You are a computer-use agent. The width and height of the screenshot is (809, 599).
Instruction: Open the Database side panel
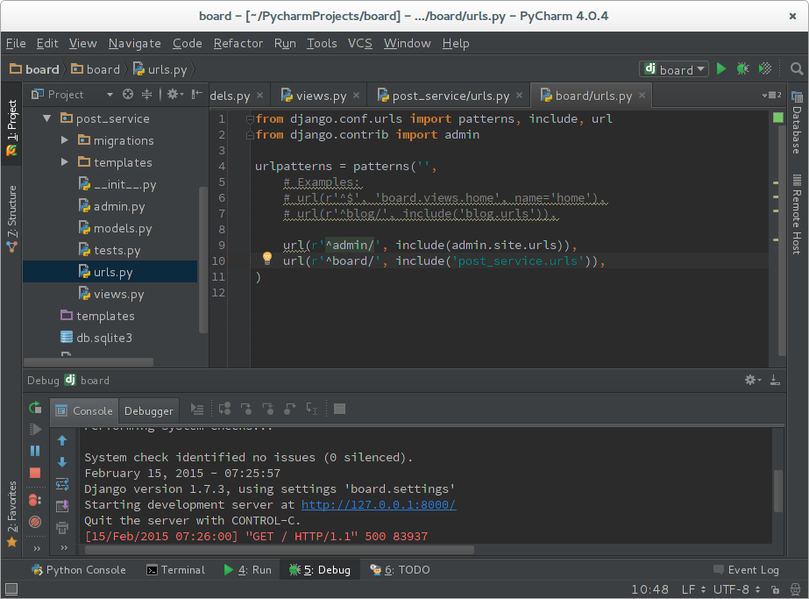click(797, 123)
